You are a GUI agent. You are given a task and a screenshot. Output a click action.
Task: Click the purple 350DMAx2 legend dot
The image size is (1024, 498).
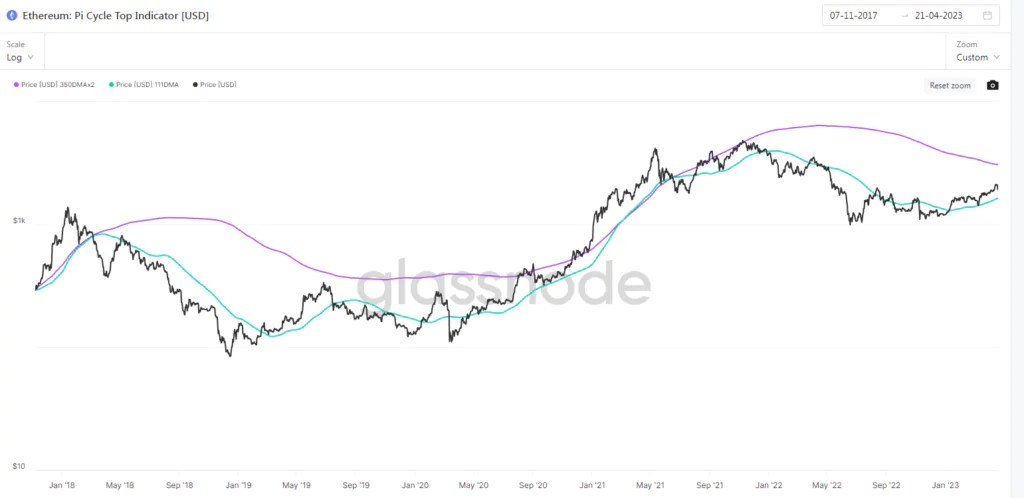16,85
